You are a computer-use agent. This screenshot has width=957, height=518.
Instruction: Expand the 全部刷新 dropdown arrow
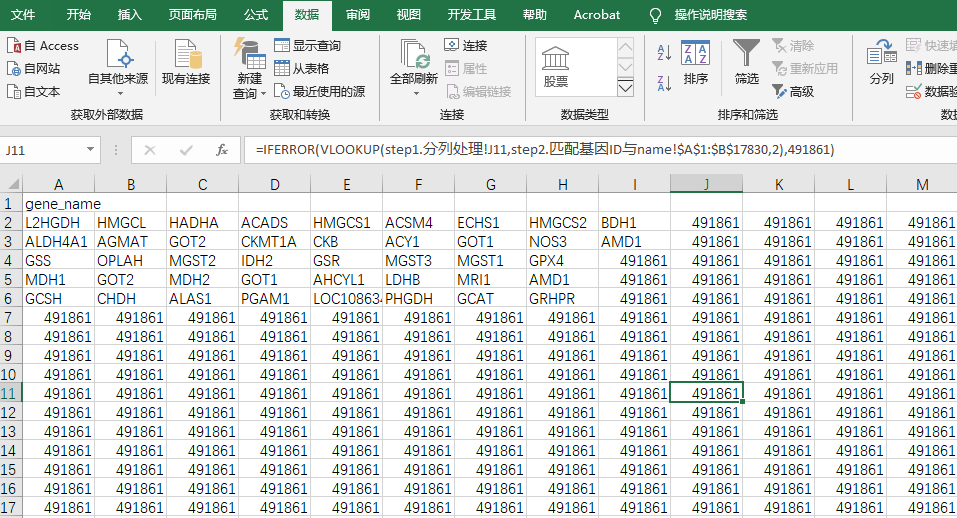tap(416, 94)
